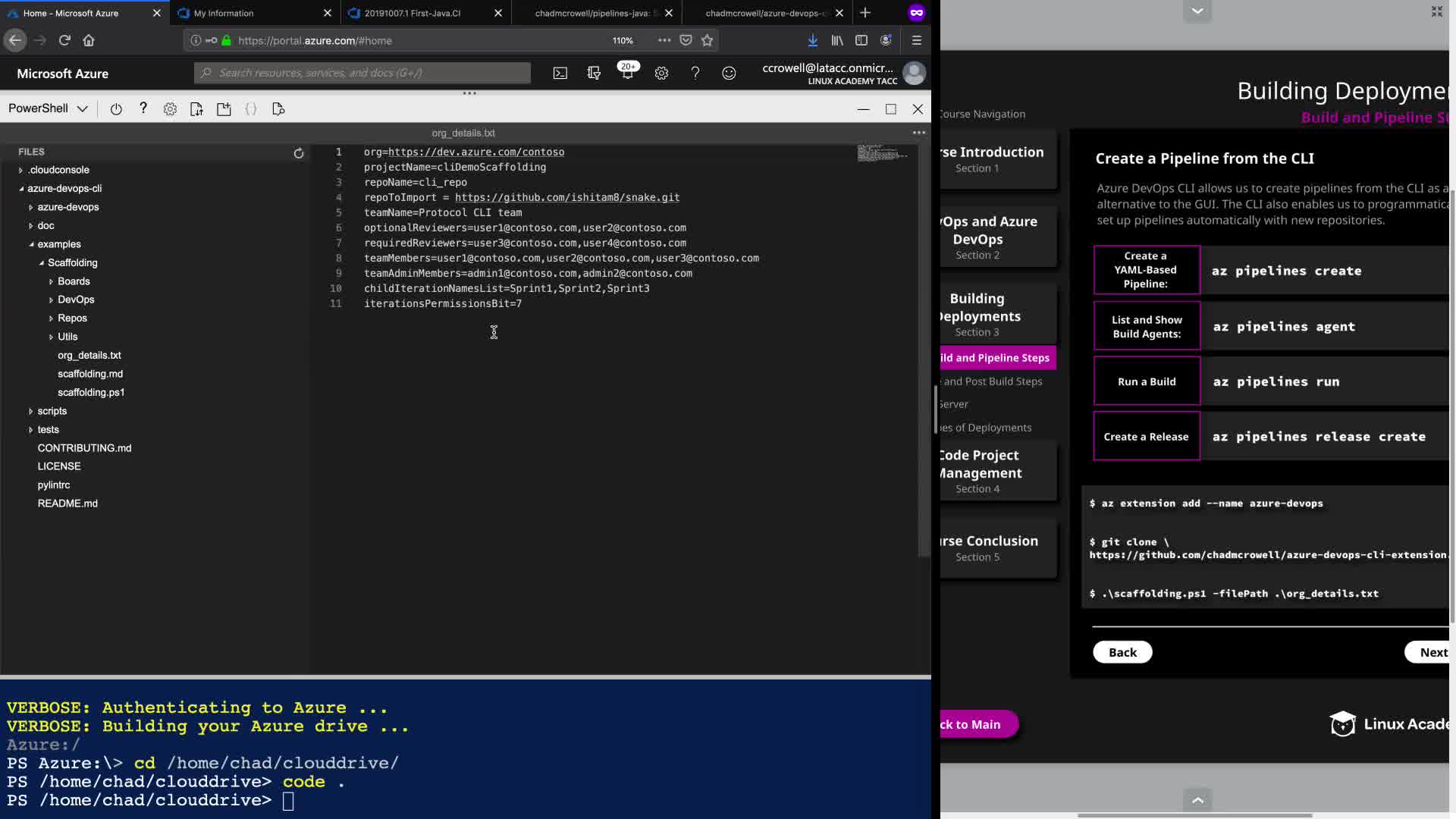Expand the Boards folder

[x=74, y=281]
